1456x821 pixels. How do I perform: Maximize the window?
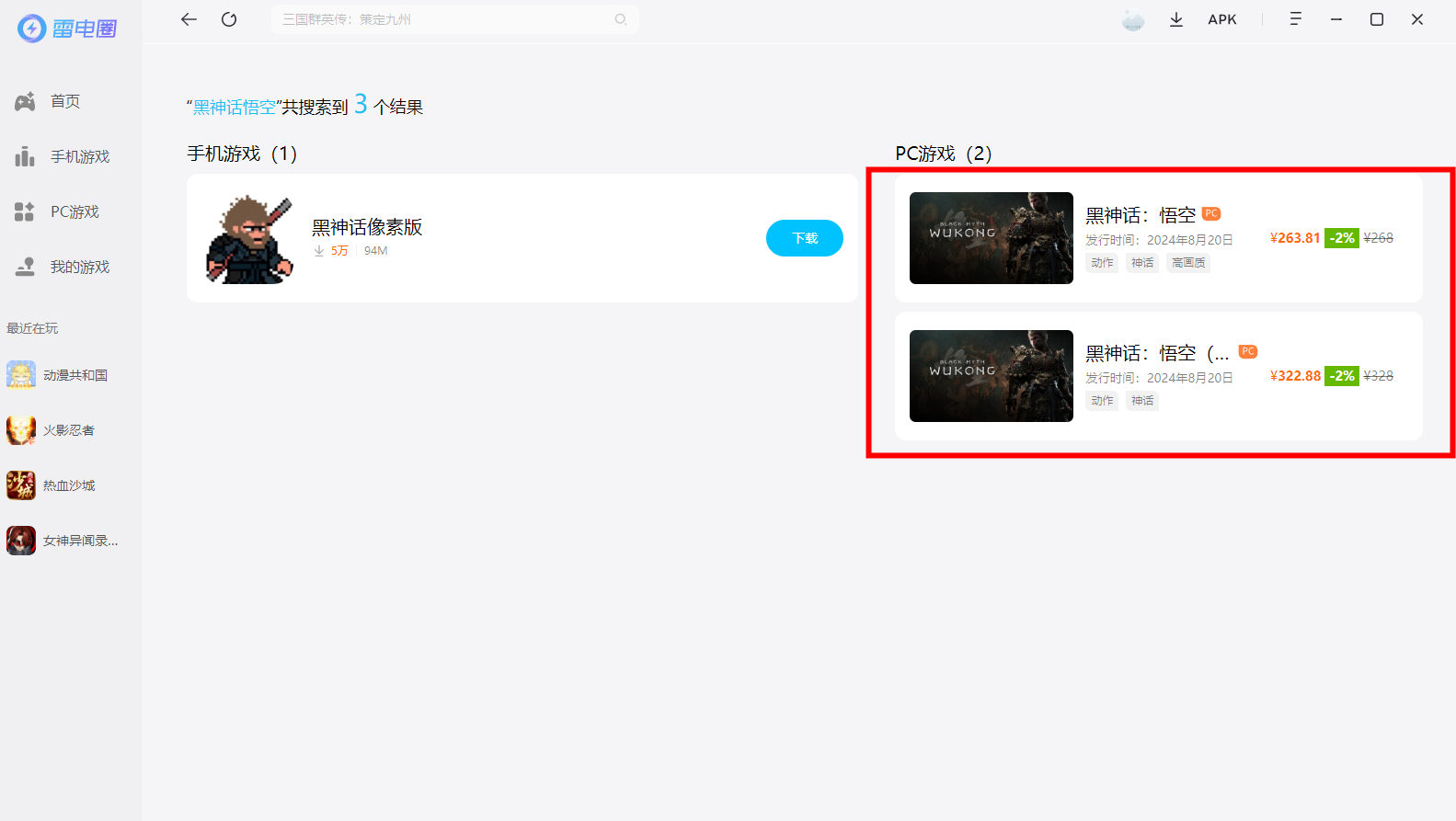pyautogui.click(x=1377, y=19)
